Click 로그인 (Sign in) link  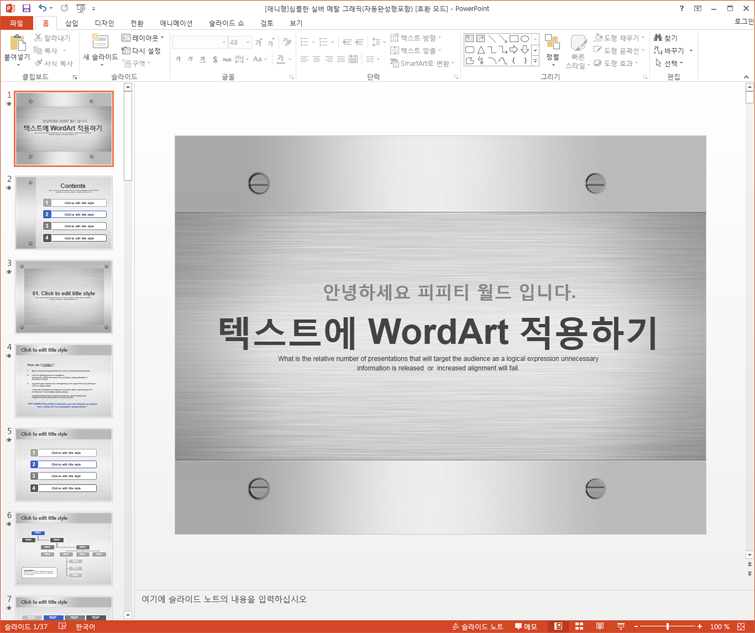point(744,22)
